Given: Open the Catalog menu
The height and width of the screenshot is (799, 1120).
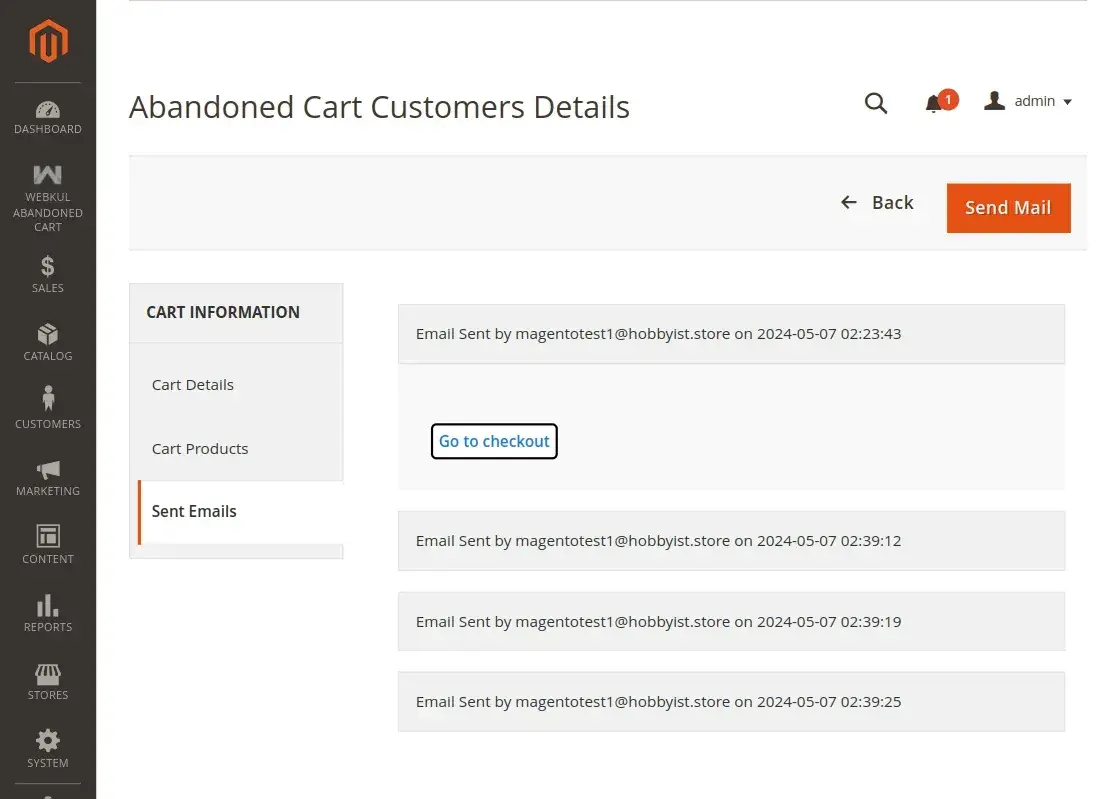Looking at the screenshot, I should click(47, 340).
